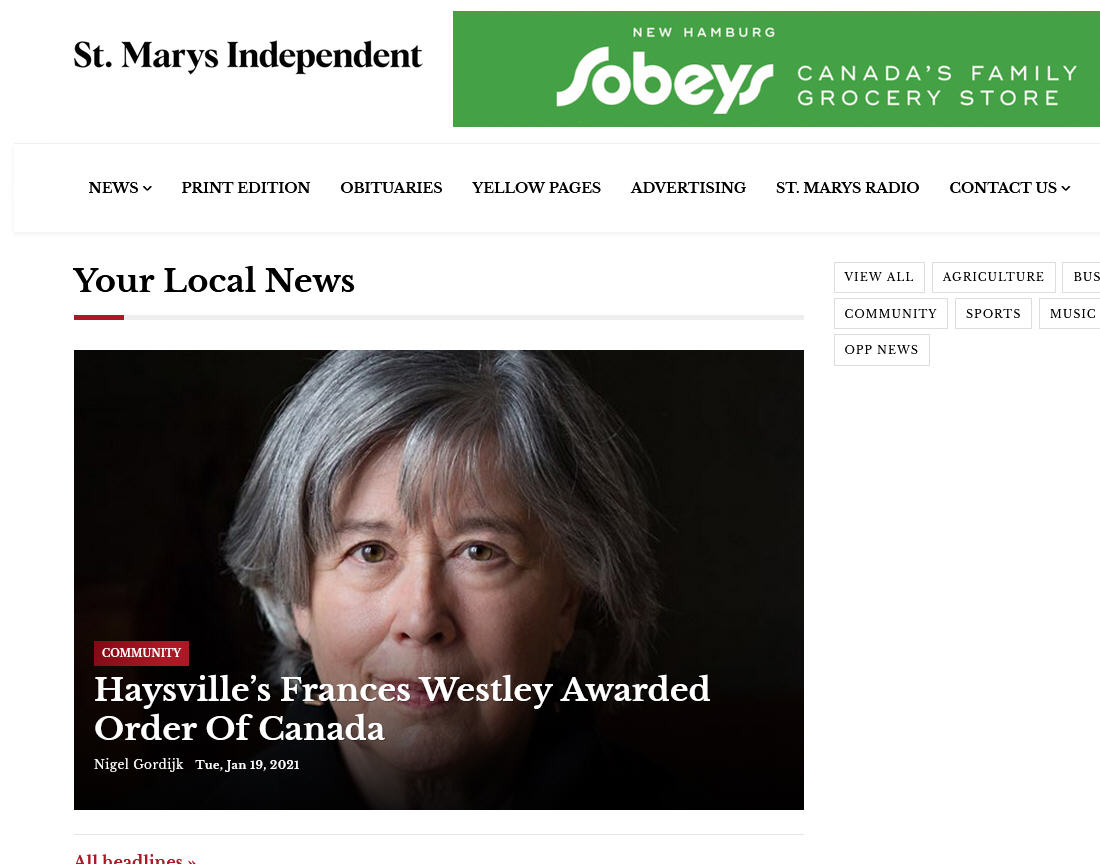
Task: Expand the Contact Us dropdown menu
Action: coord(1010,188)
